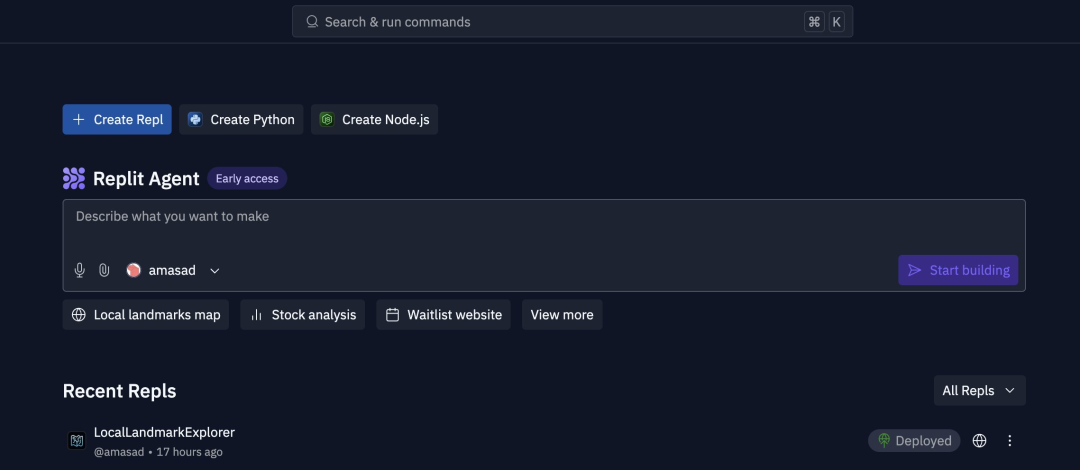Focus the Describe what you want field
The height and width of the screenshot is (470, 1080).
(x=544, y=227)
